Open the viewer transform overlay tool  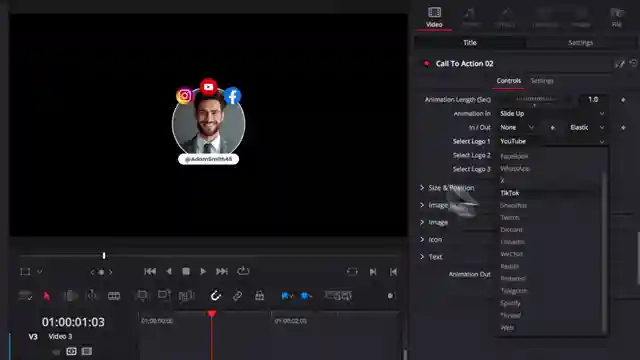pos(25,272)
